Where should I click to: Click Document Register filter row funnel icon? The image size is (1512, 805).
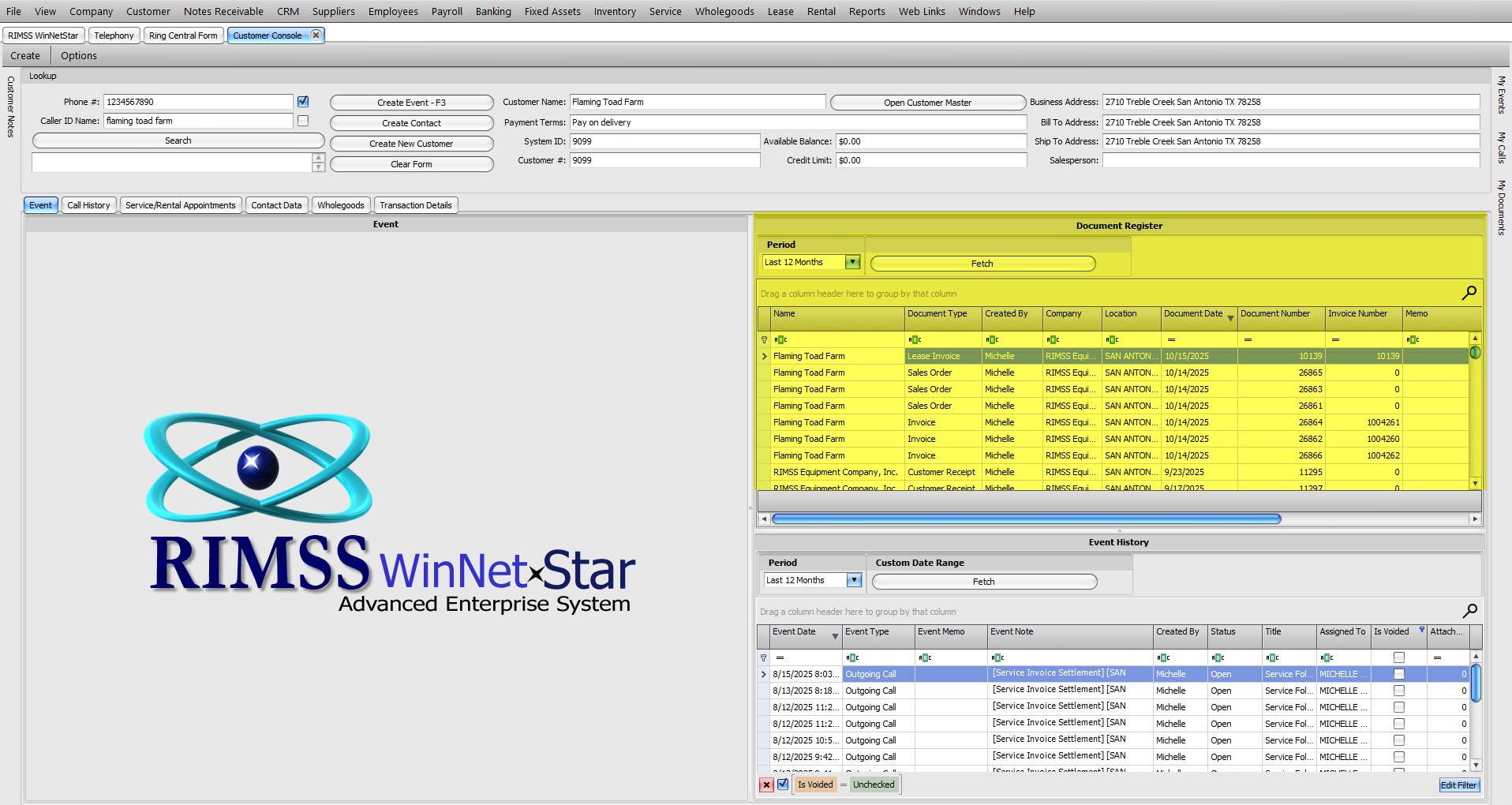click(764, 339)
